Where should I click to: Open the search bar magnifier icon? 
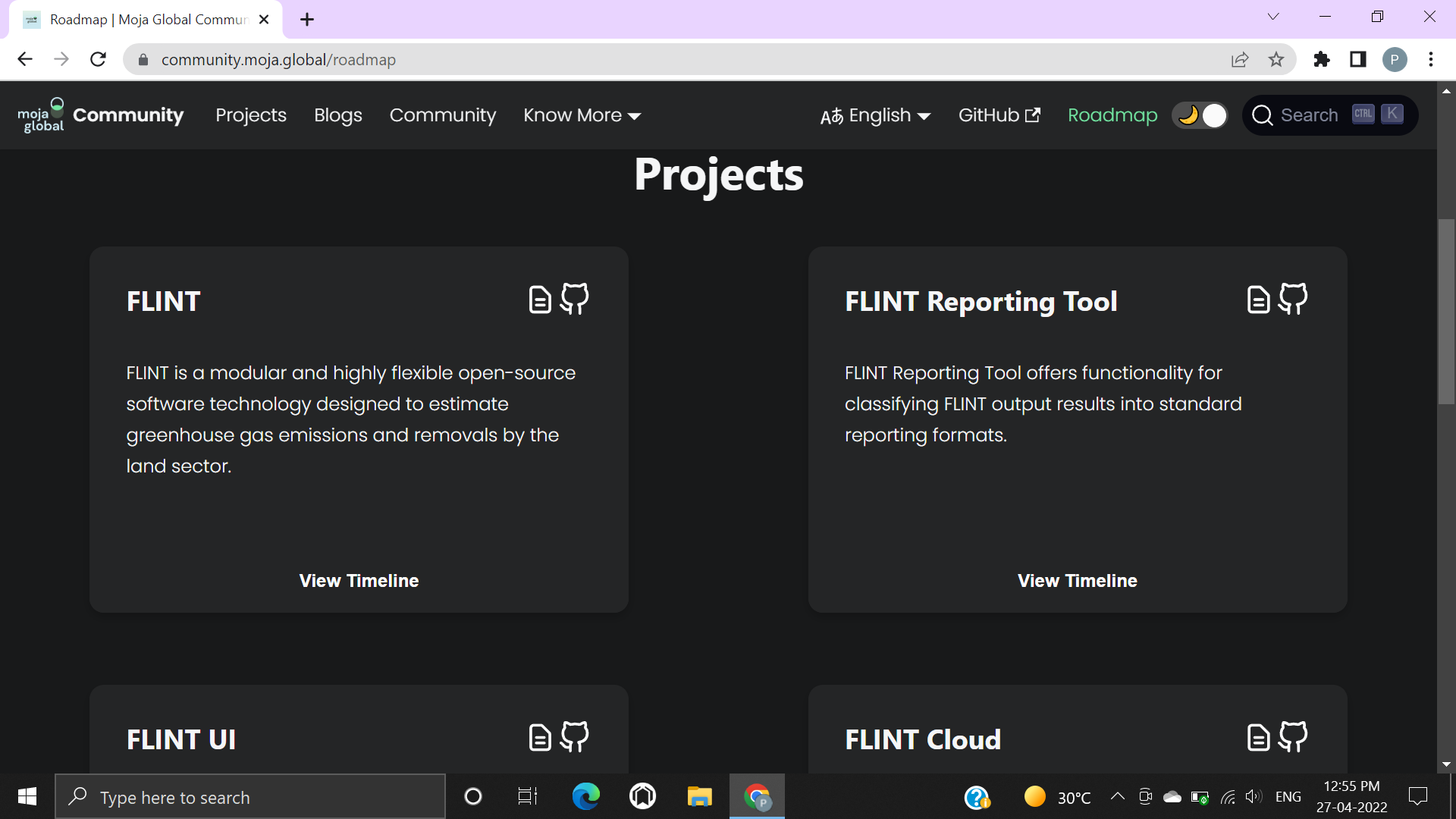1263,115
